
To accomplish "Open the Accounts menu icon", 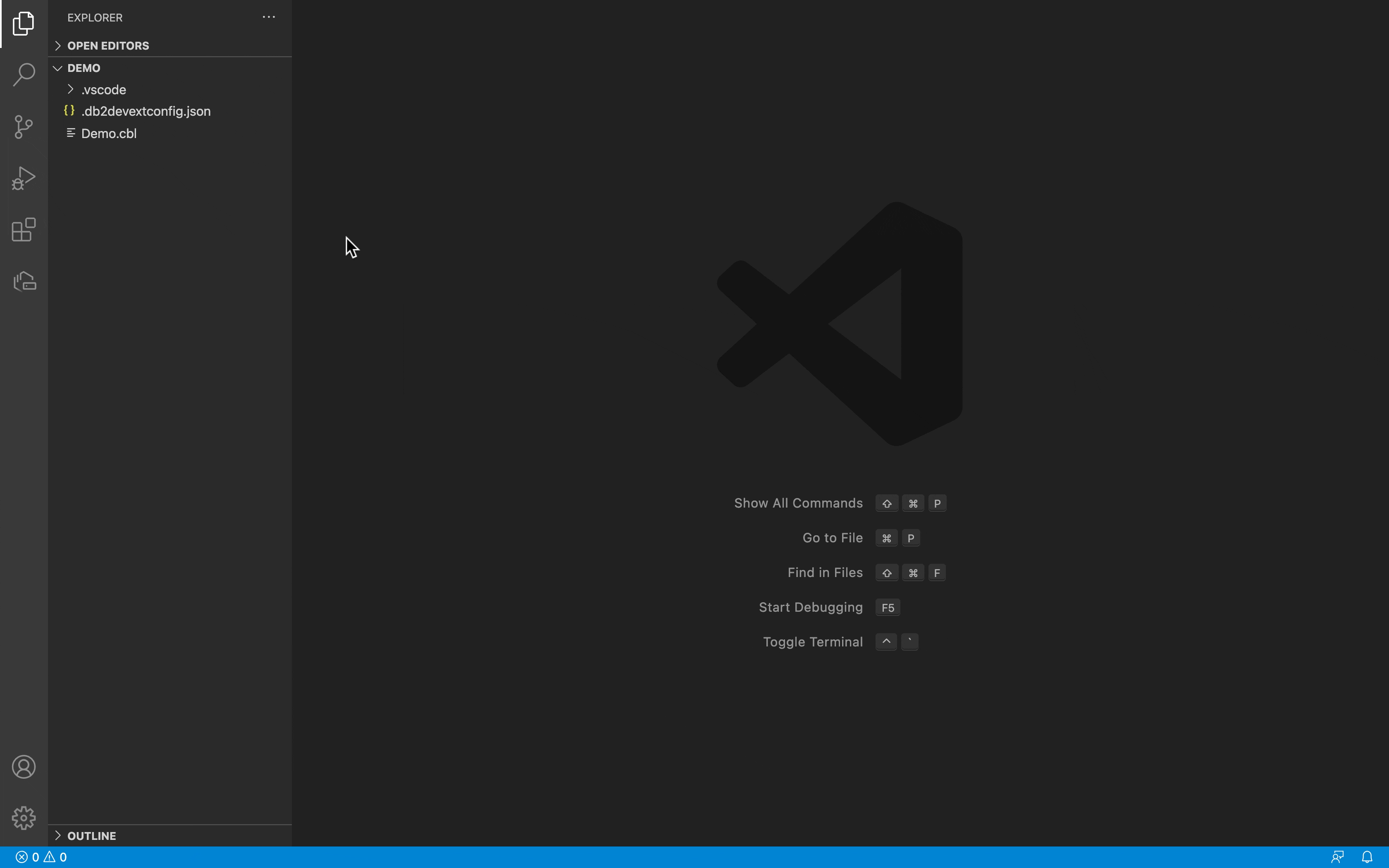I will point(24,767).
